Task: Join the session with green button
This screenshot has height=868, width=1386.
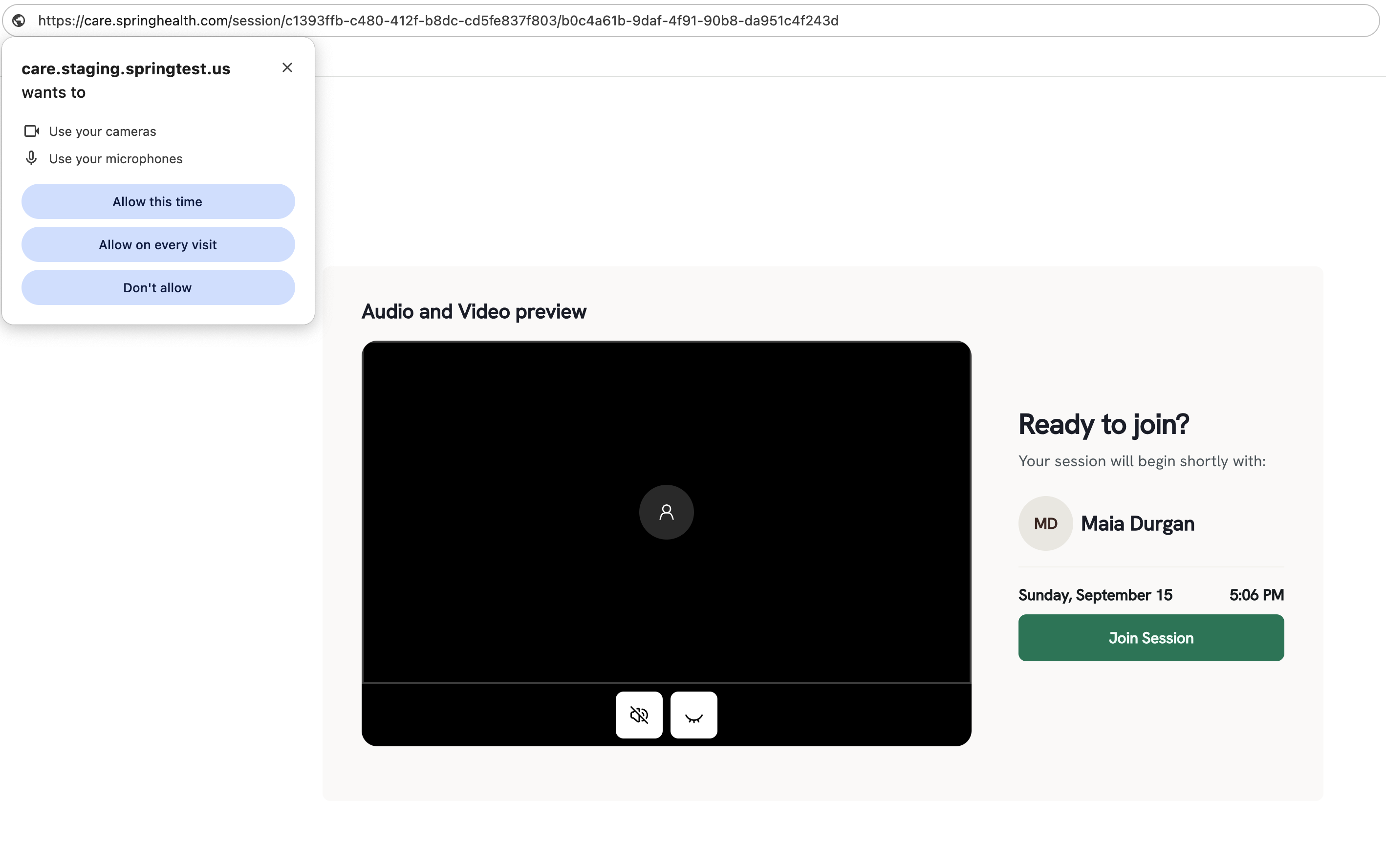Action: (1151, 638)
